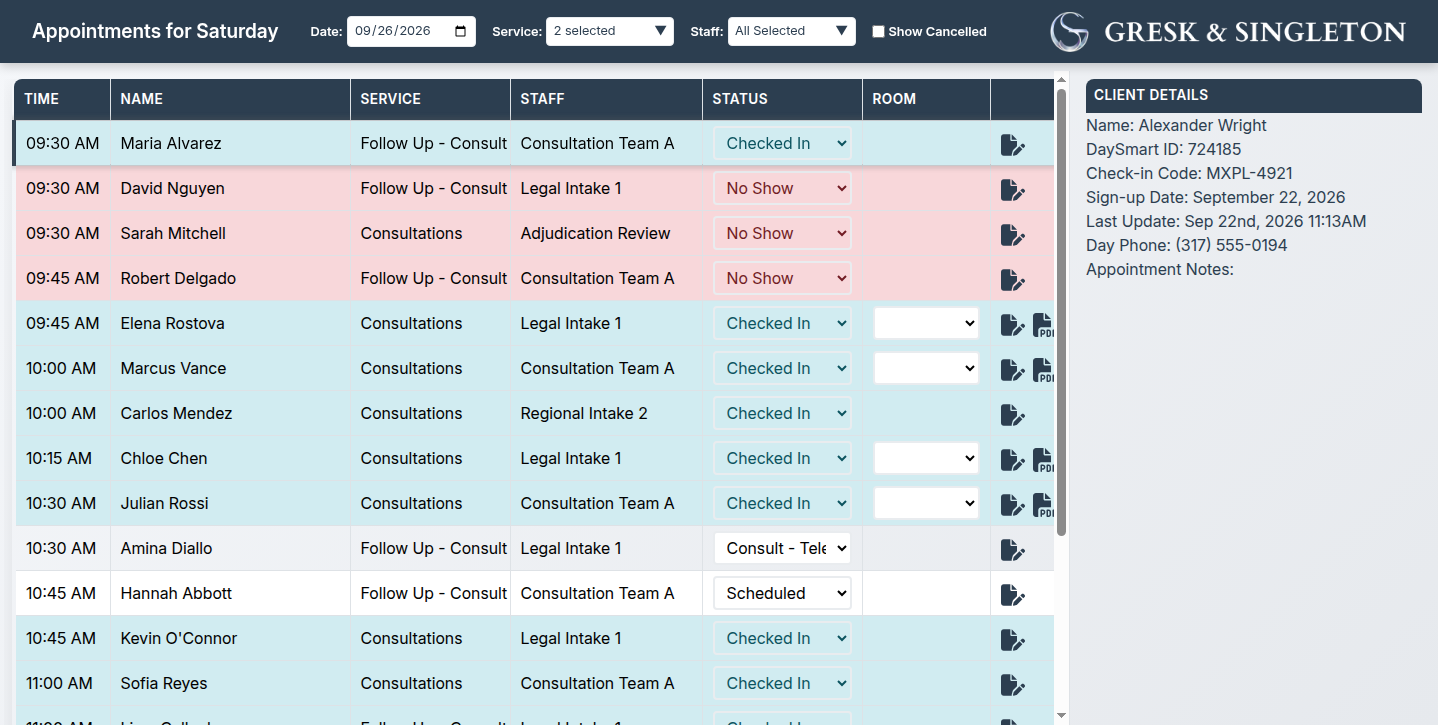Screen dimensions: 1438x725
Task: Click edit icon in Elena Rostova row
Action: [1013, 324]
